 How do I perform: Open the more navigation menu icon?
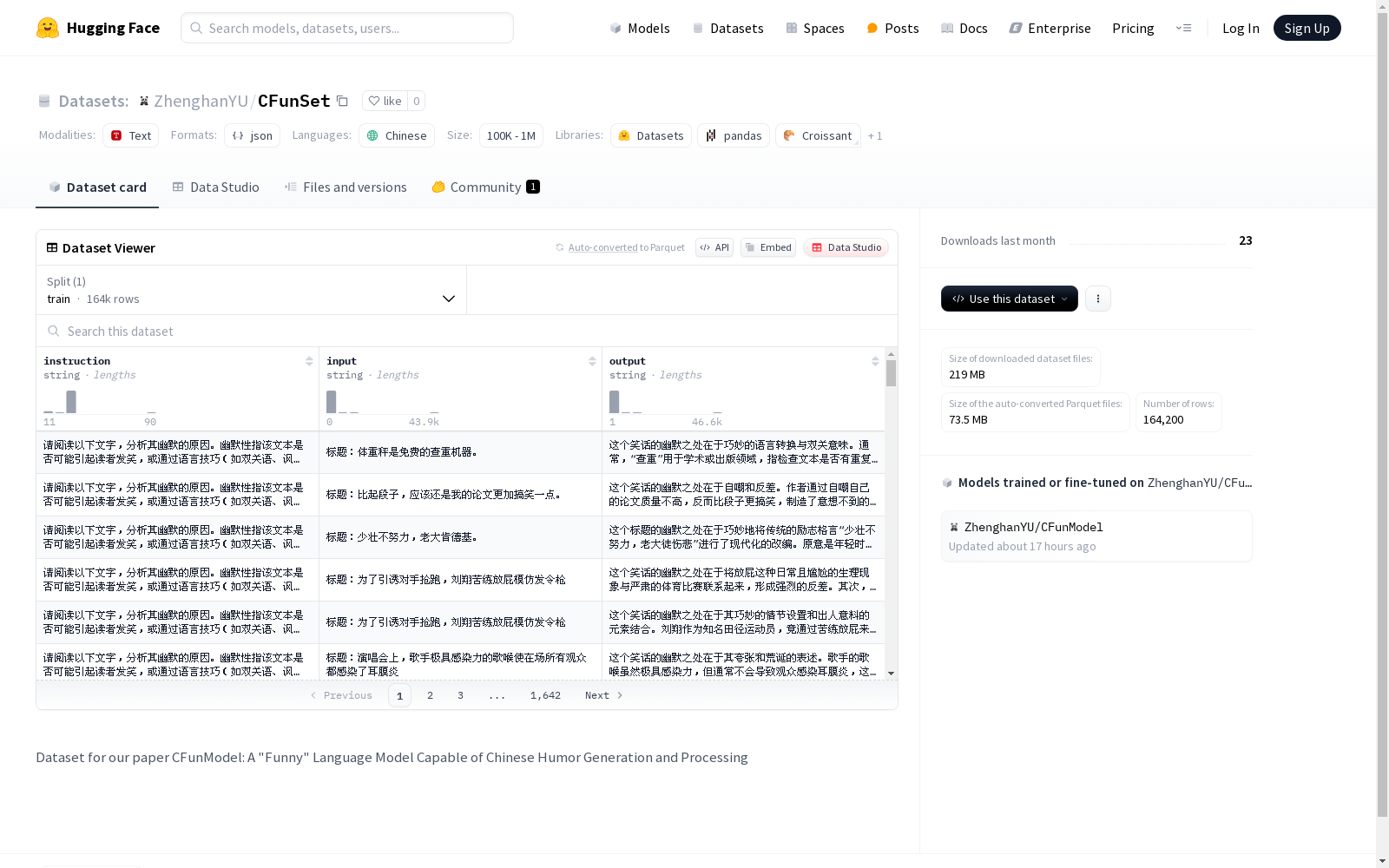point(1183,28)
